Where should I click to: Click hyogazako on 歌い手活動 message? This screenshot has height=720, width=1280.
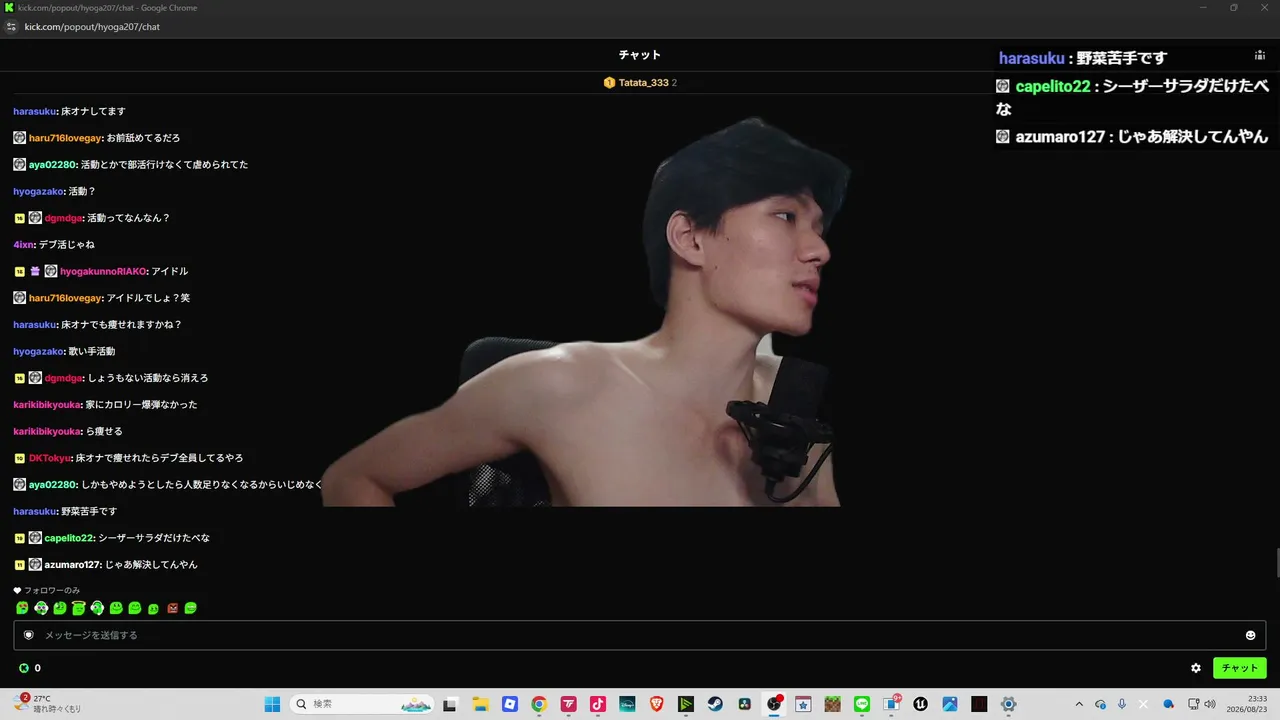38,352
